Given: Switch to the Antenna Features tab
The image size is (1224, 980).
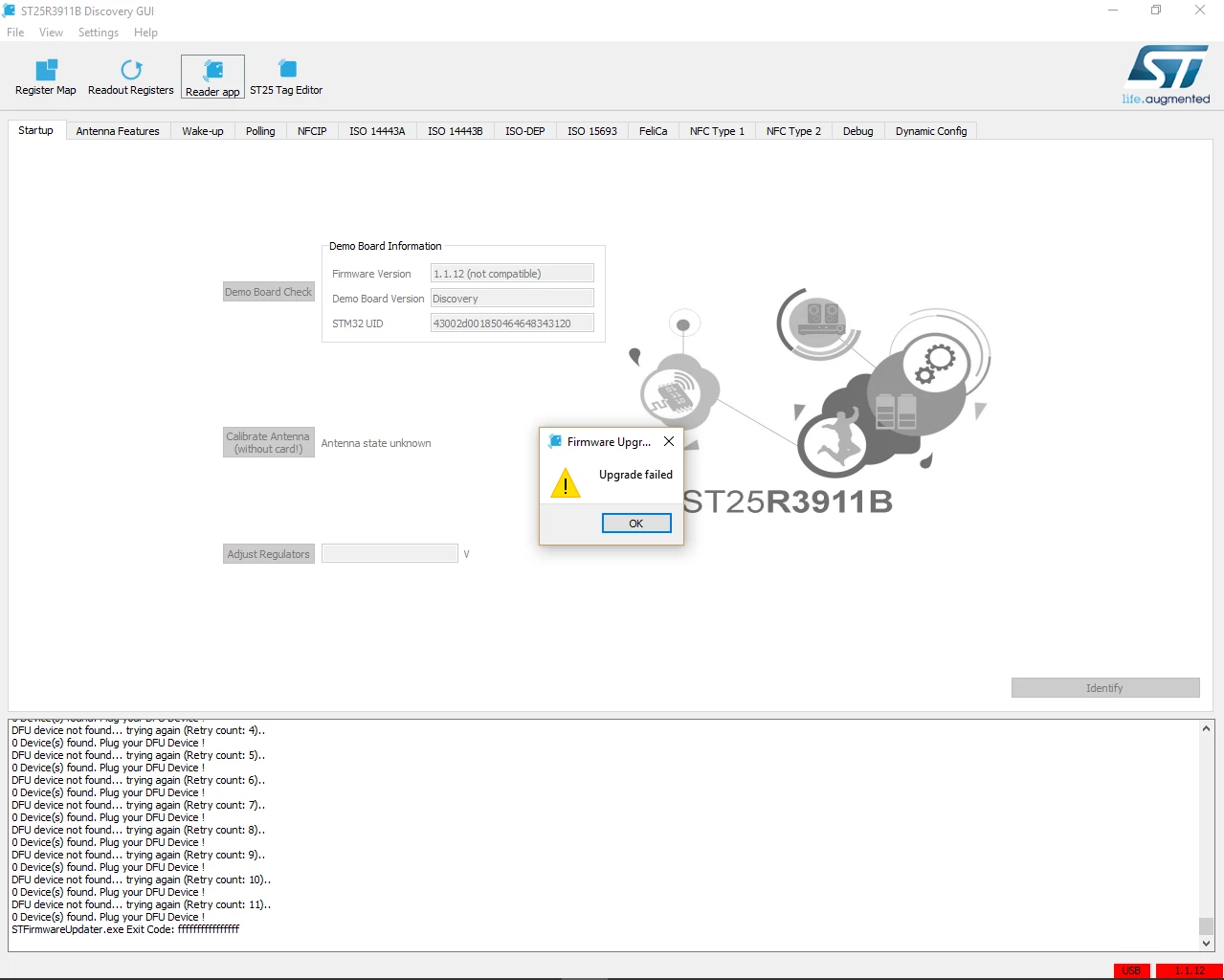Looking at the screenshot, I should (x=118, y=131).
